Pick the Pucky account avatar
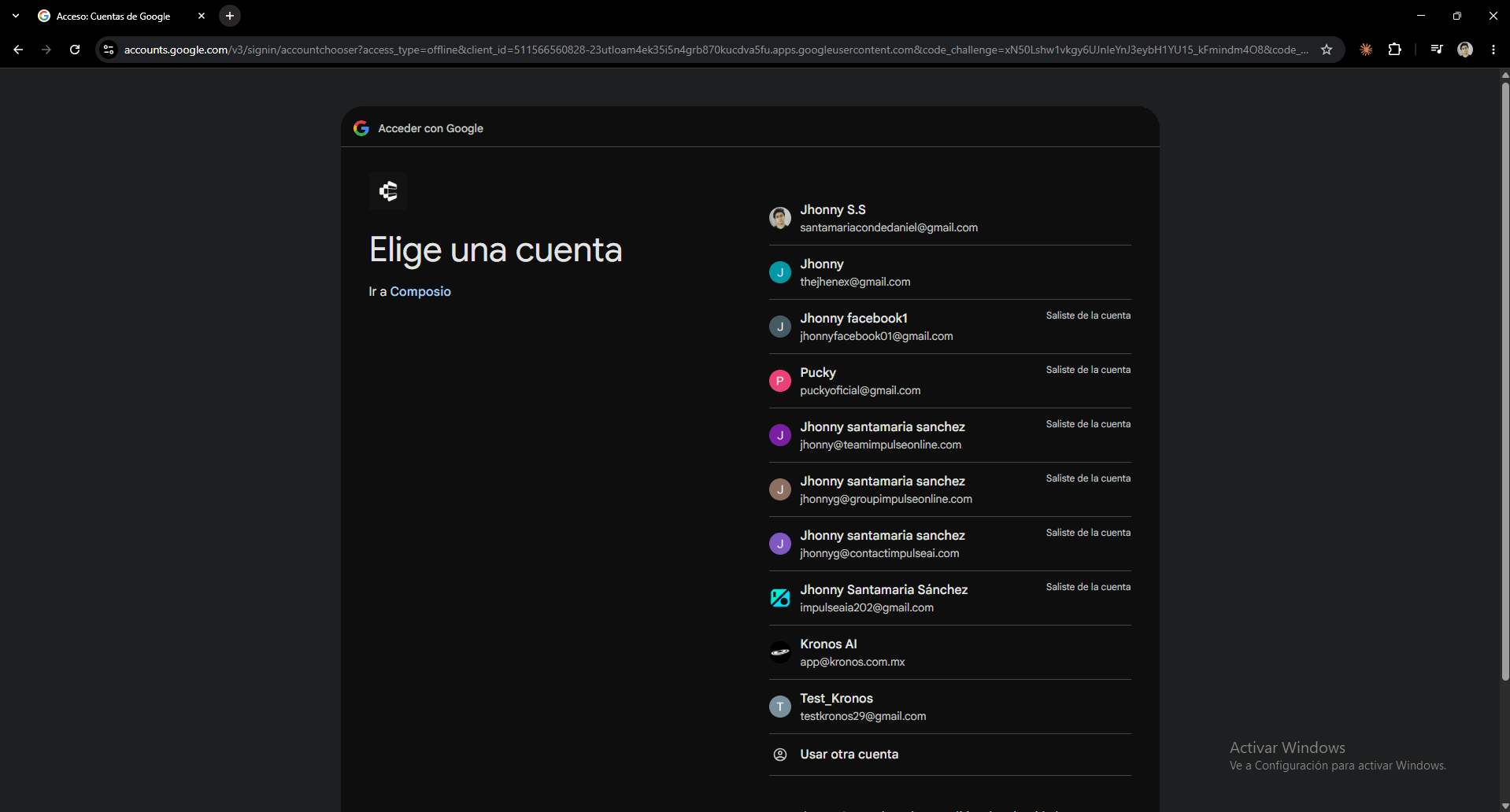Image resolution: width=1510 pixels, height=812 pixels. tap(779, 381)
